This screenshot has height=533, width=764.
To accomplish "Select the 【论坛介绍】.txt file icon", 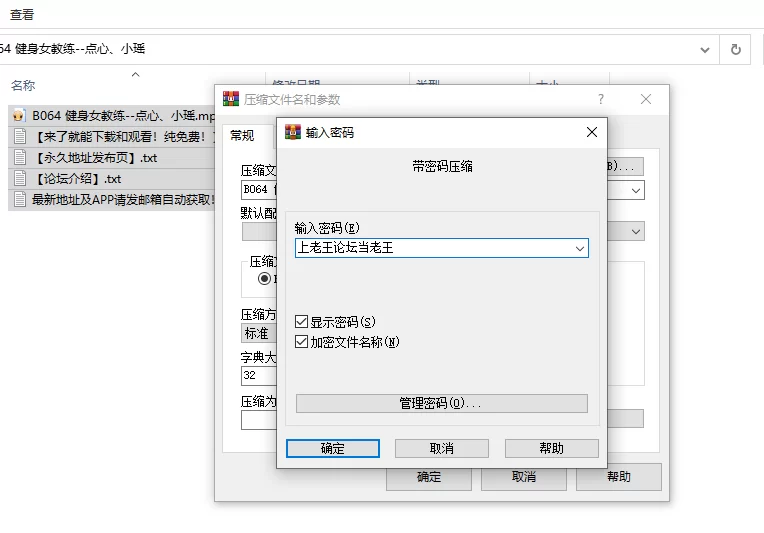I will [x=18, y=178].
